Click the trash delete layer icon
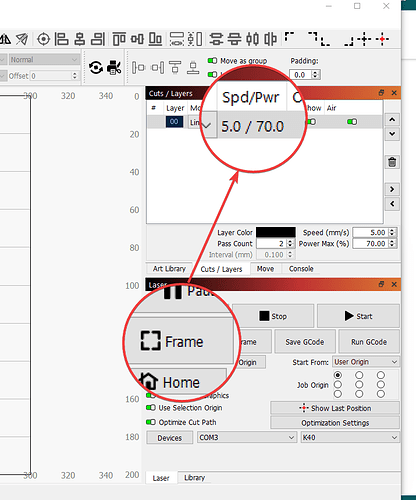The height and width of the screenshot is (500, 416). pos(392,162)
